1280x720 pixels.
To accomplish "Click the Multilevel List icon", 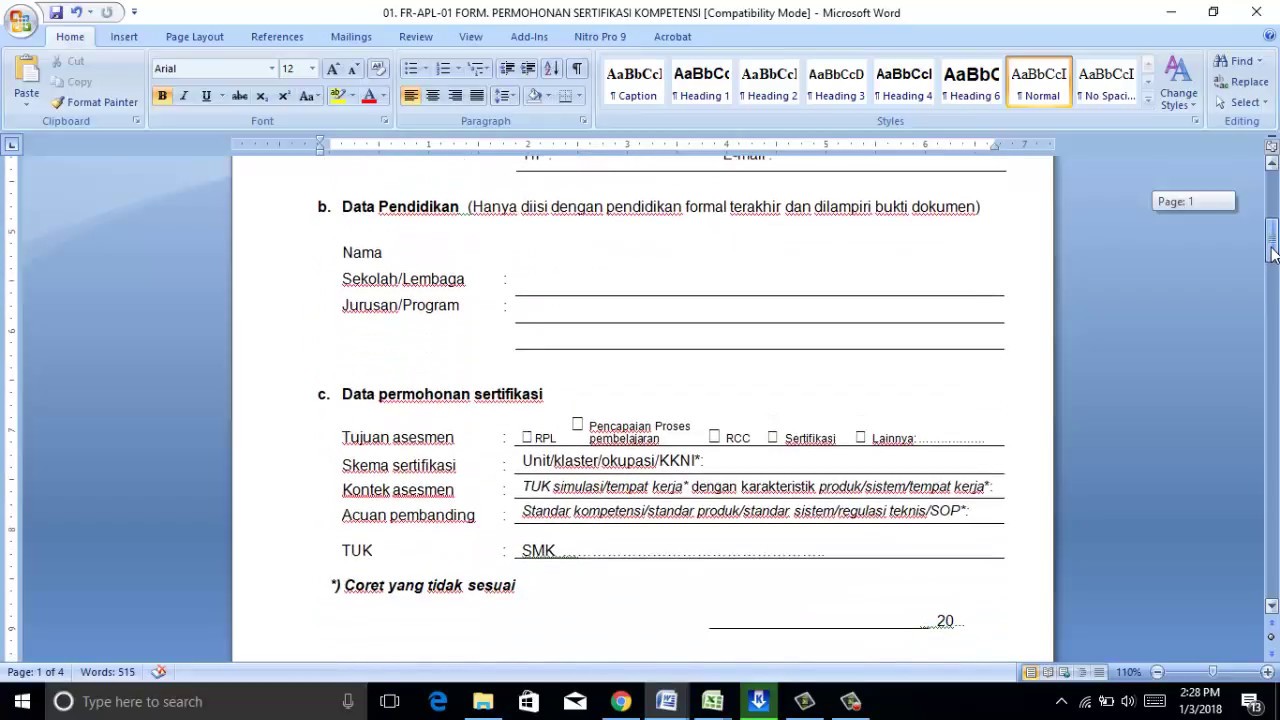I will click(477, 68).
